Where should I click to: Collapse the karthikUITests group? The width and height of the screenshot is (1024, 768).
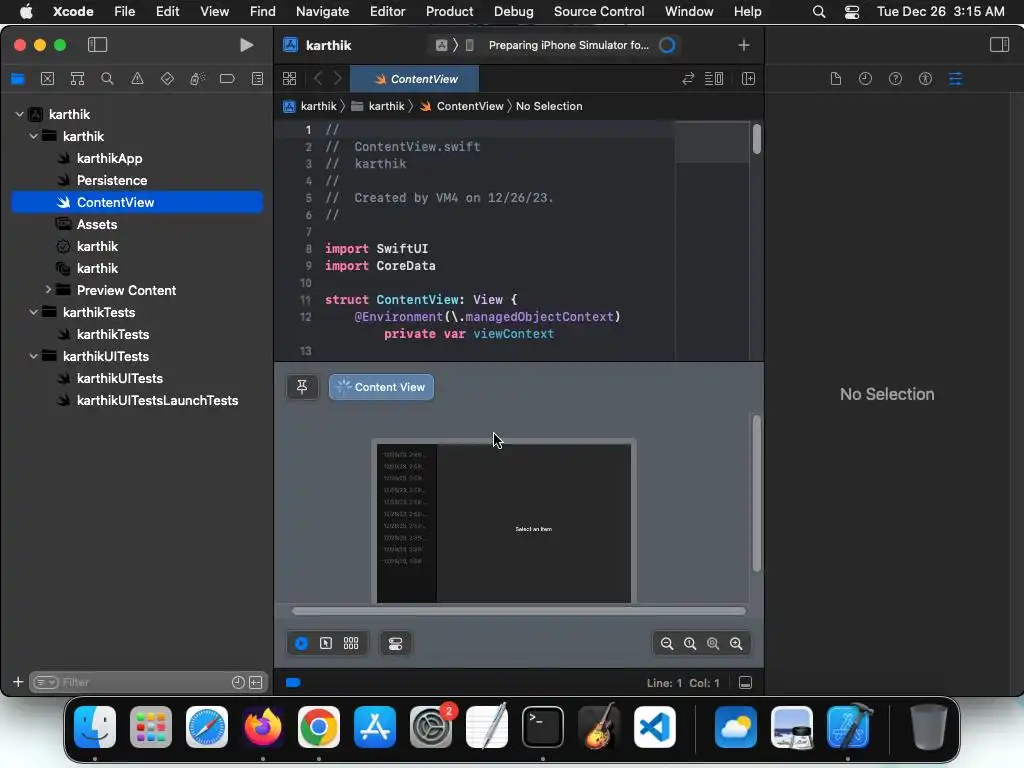(33, 357)
